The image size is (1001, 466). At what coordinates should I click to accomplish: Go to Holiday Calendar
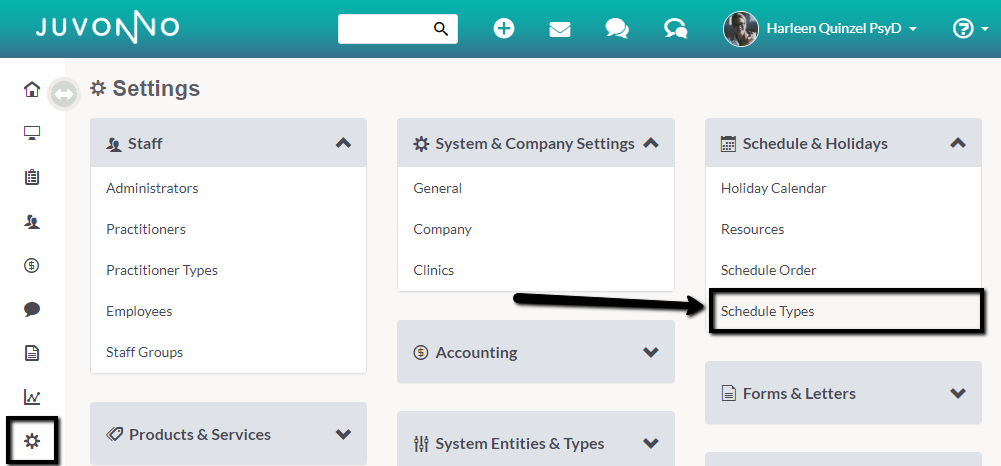[x=773, y=188]
